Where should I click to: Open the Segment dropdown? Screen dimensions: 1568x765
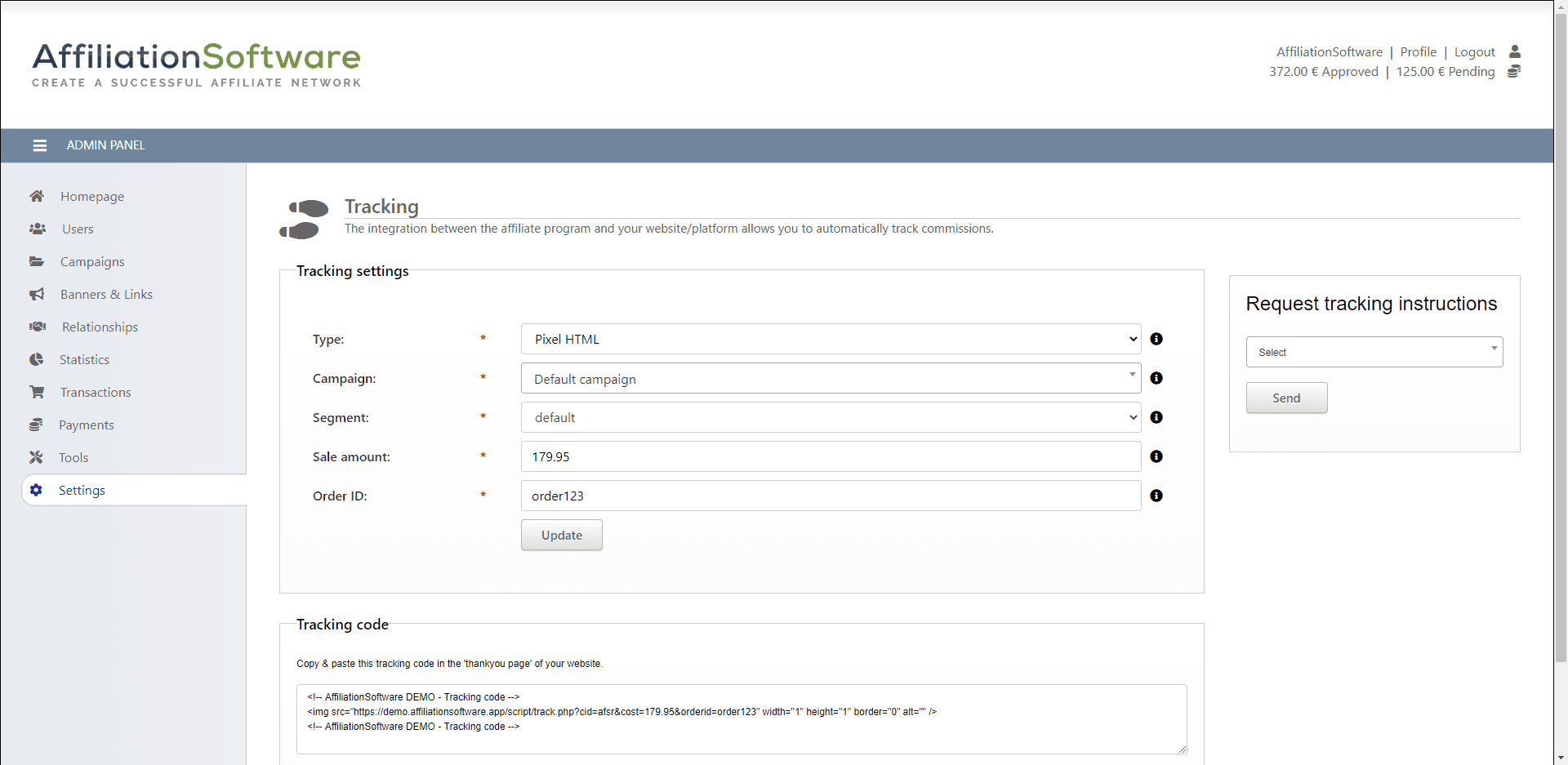click(831, 417)
